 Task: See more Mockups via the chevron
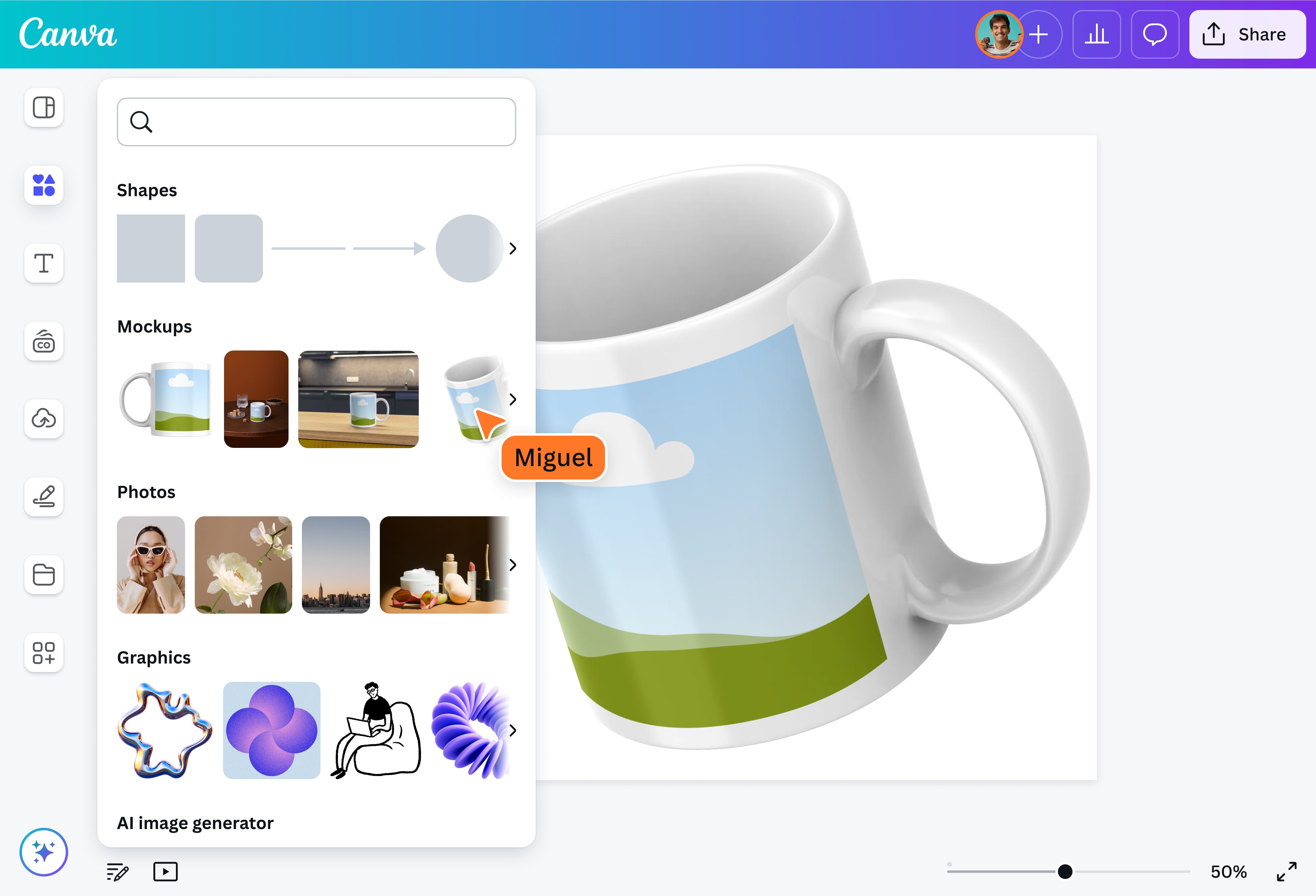pos(514,399)
